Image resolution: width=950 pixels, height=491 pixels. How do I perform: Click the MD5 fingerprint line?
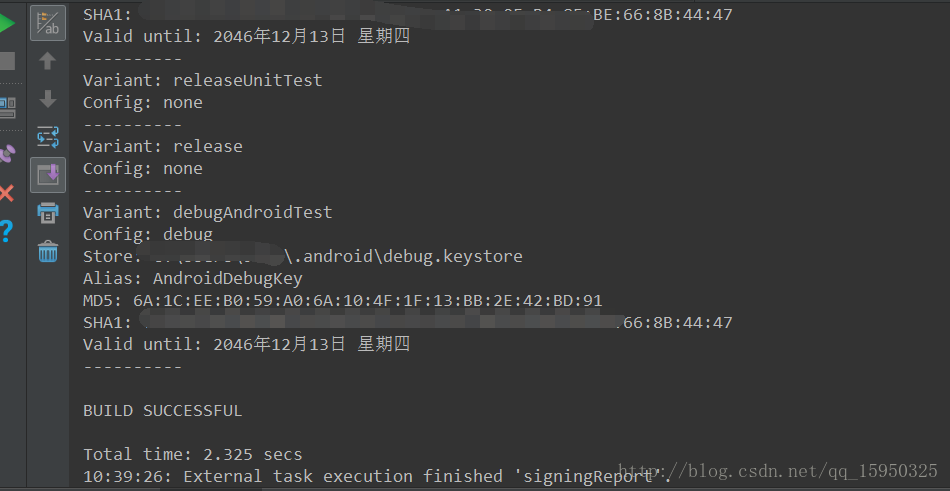click(x=342, y=301)
